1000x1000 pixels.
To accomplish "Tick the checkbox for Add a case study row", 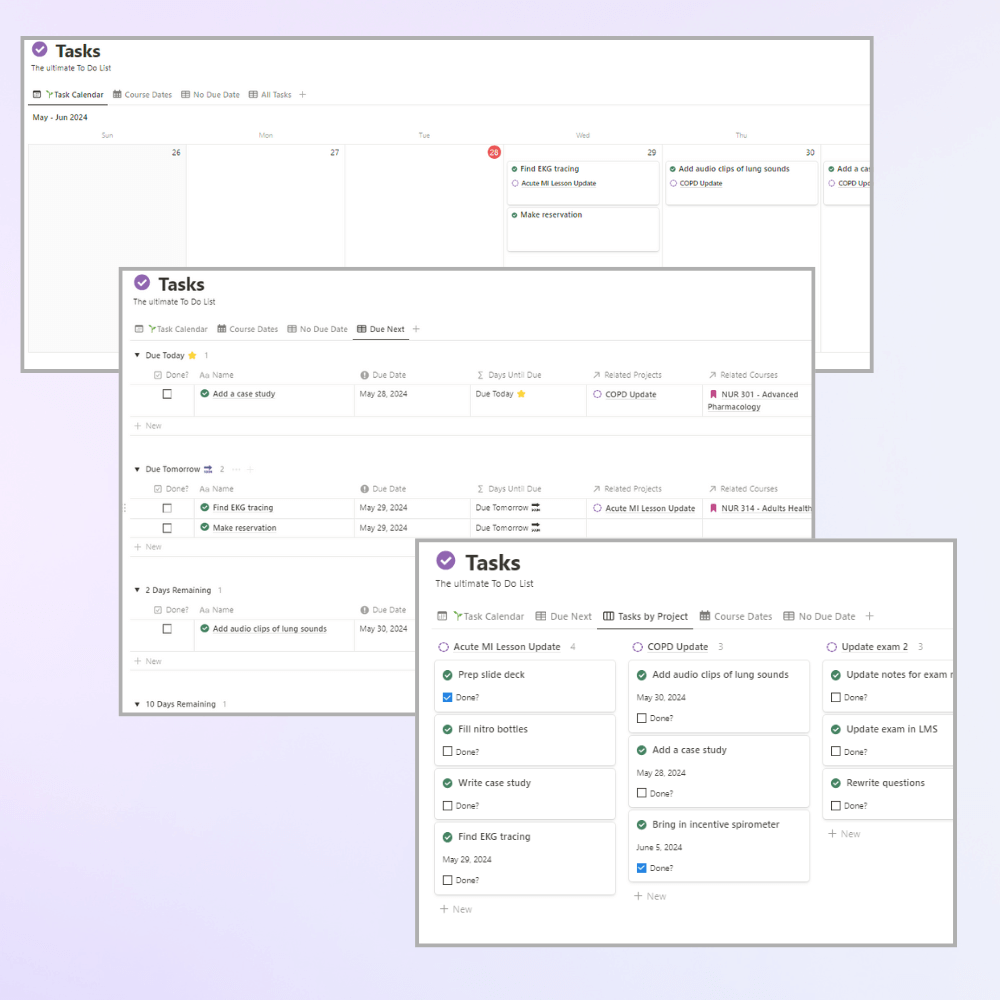I will pyautogui.click(x=167, y=394).
